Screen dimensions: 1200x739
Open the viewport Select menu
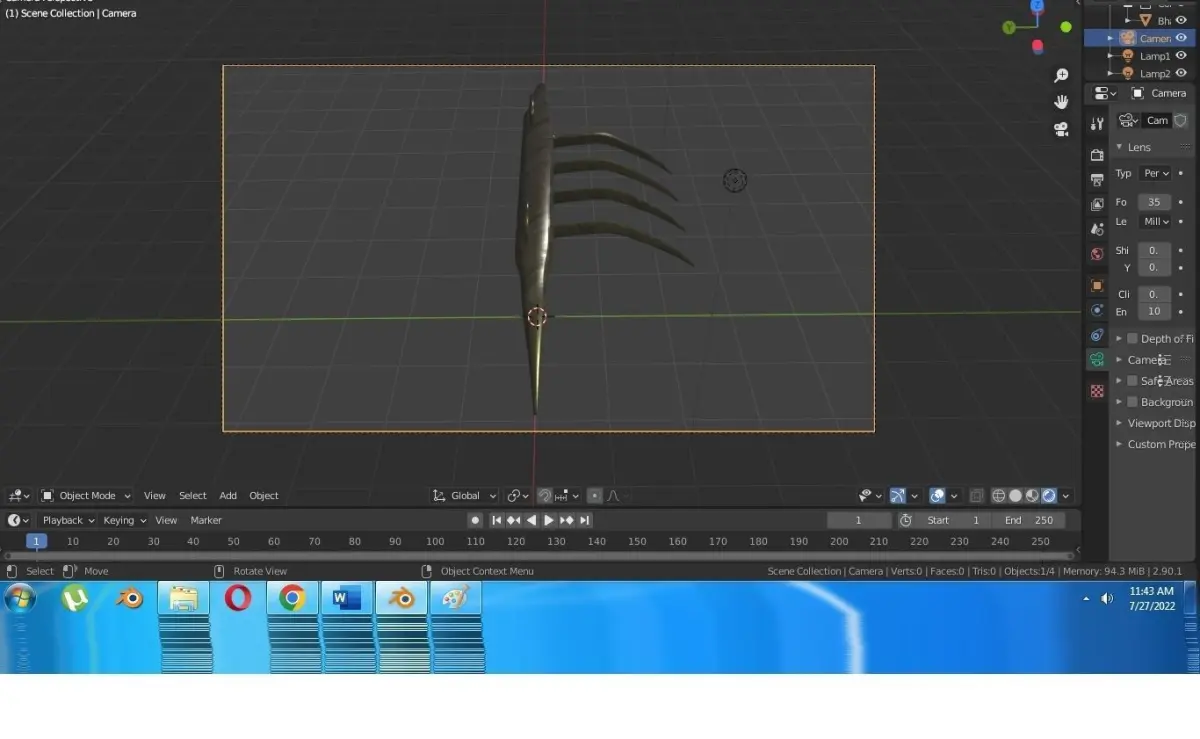[x=193, y=496]
